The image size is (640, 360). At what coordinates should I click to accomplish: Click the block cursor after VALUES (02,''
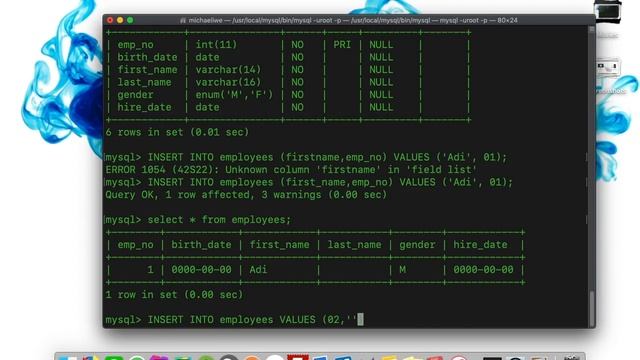[x=360, y=319]
